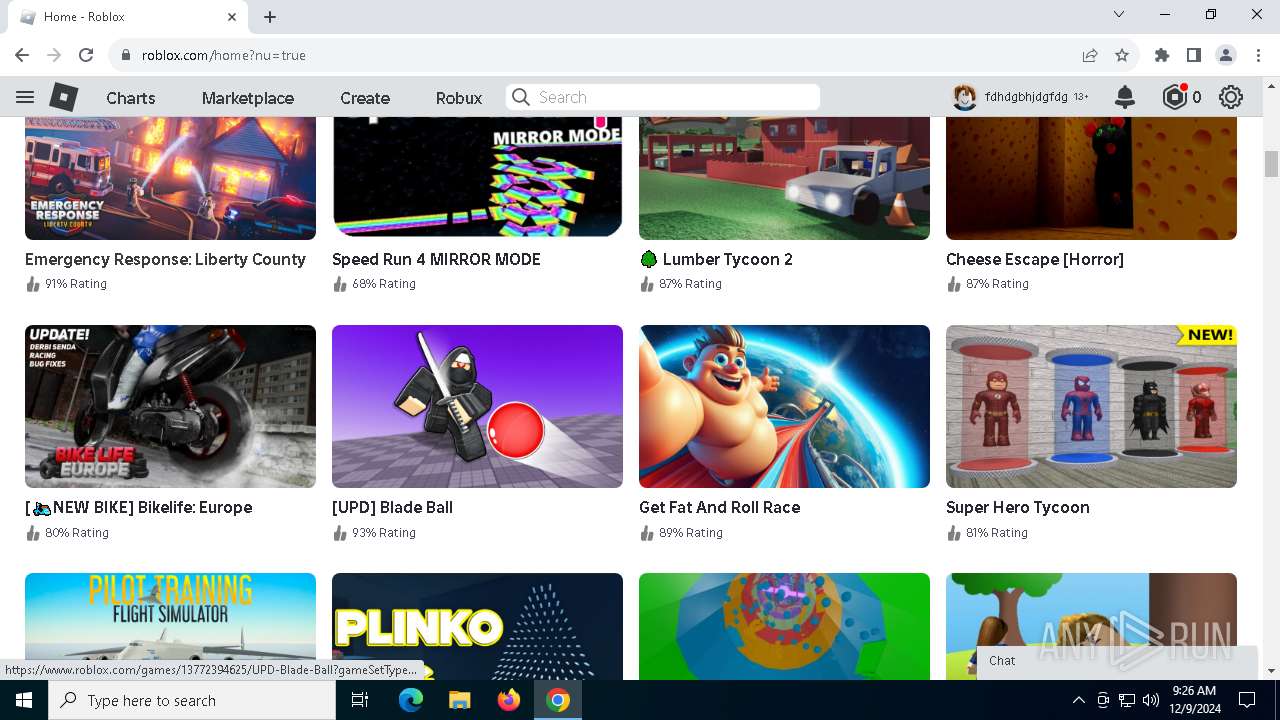Click the Bikelife Europe motorcycle thumbnail

[x=170, y=406]
